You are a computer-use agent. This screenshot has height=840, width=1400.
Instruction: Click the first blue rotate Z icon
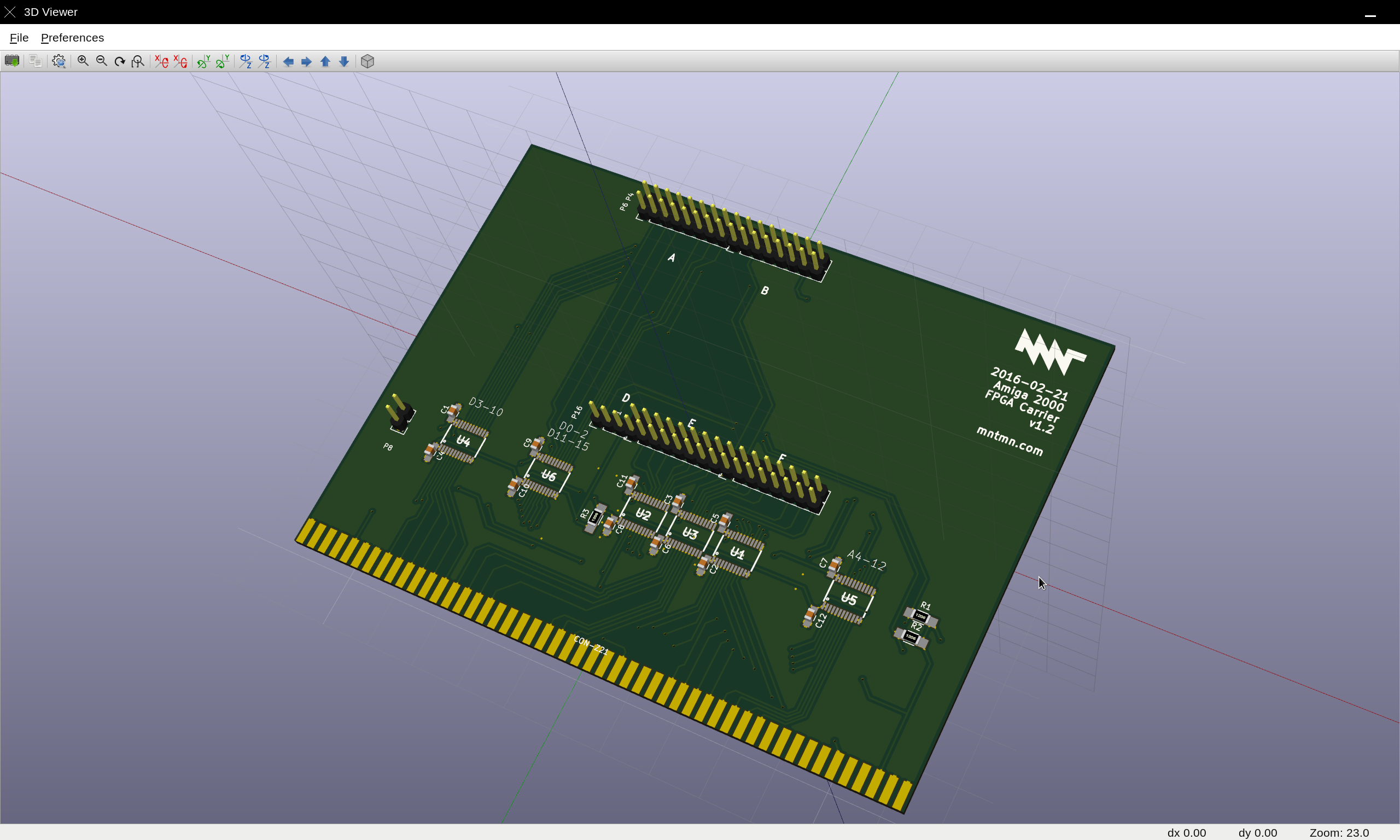pos(246,61)
